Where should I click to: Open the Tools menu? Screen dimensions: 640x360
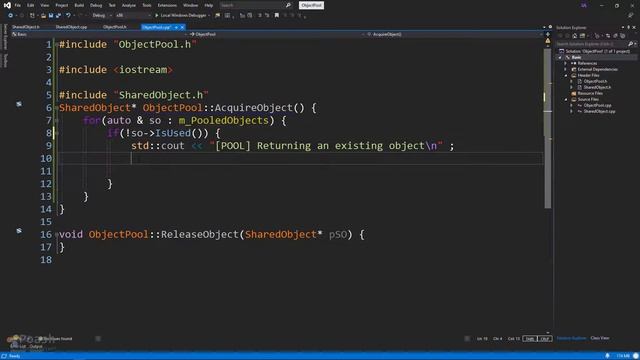[147, 5]
